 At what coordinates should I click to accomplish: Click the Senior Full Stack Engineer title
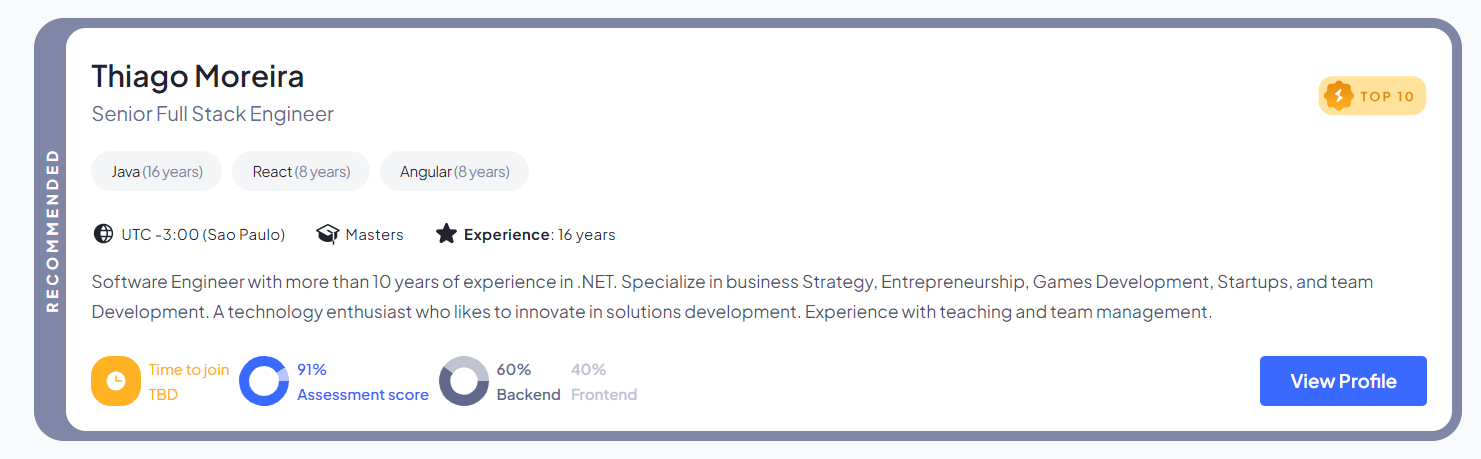pos(212,114)
